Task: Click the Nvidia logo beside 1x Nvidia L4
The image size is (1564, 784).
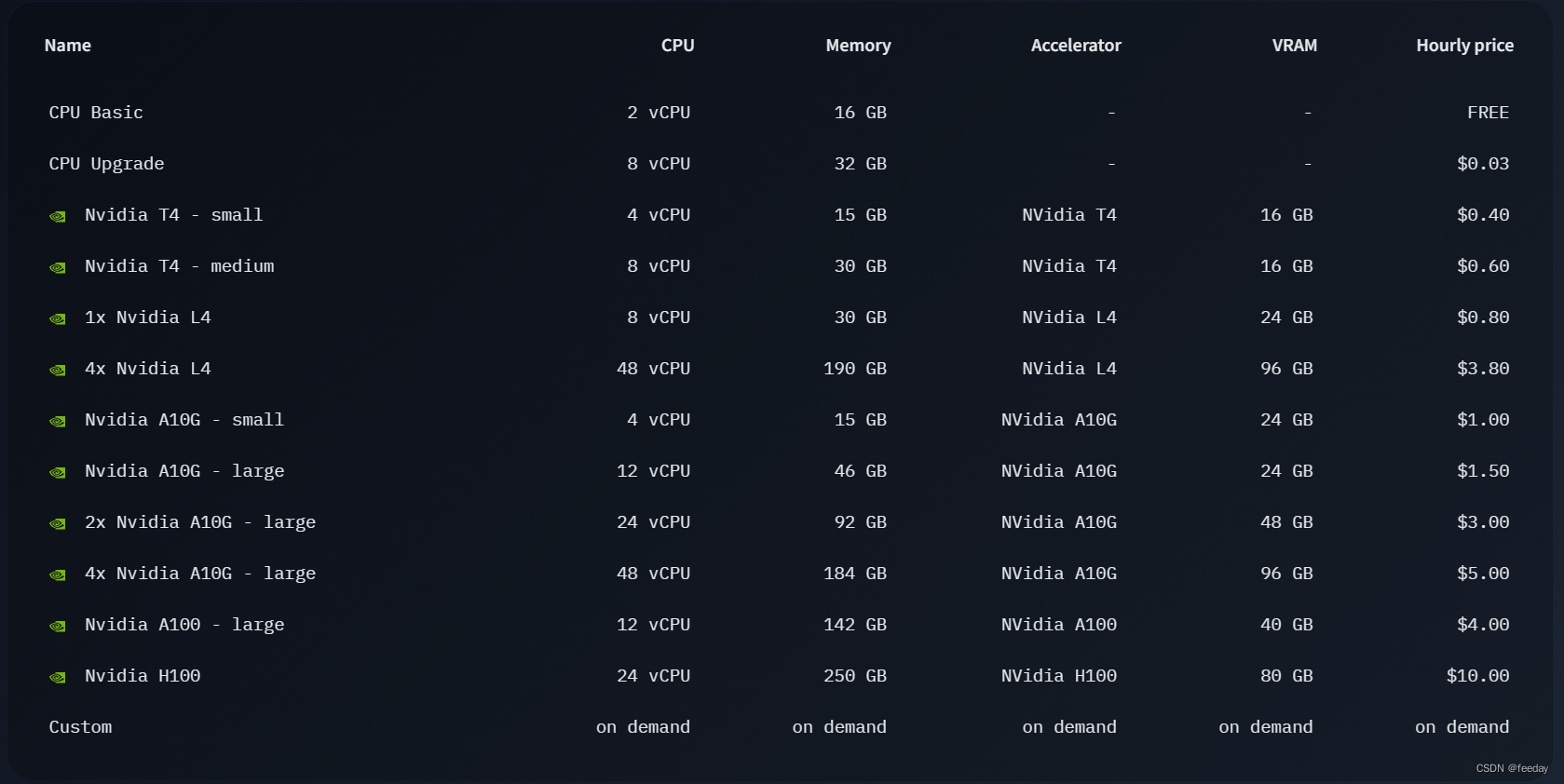Action: 58,319
